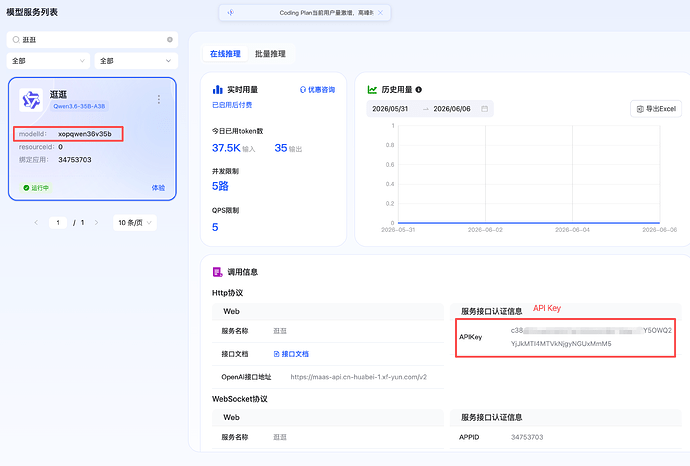Viewport: 690px width, 466px height.
Task: Switch to the 批量推理 tab
Action: [270, 54]
